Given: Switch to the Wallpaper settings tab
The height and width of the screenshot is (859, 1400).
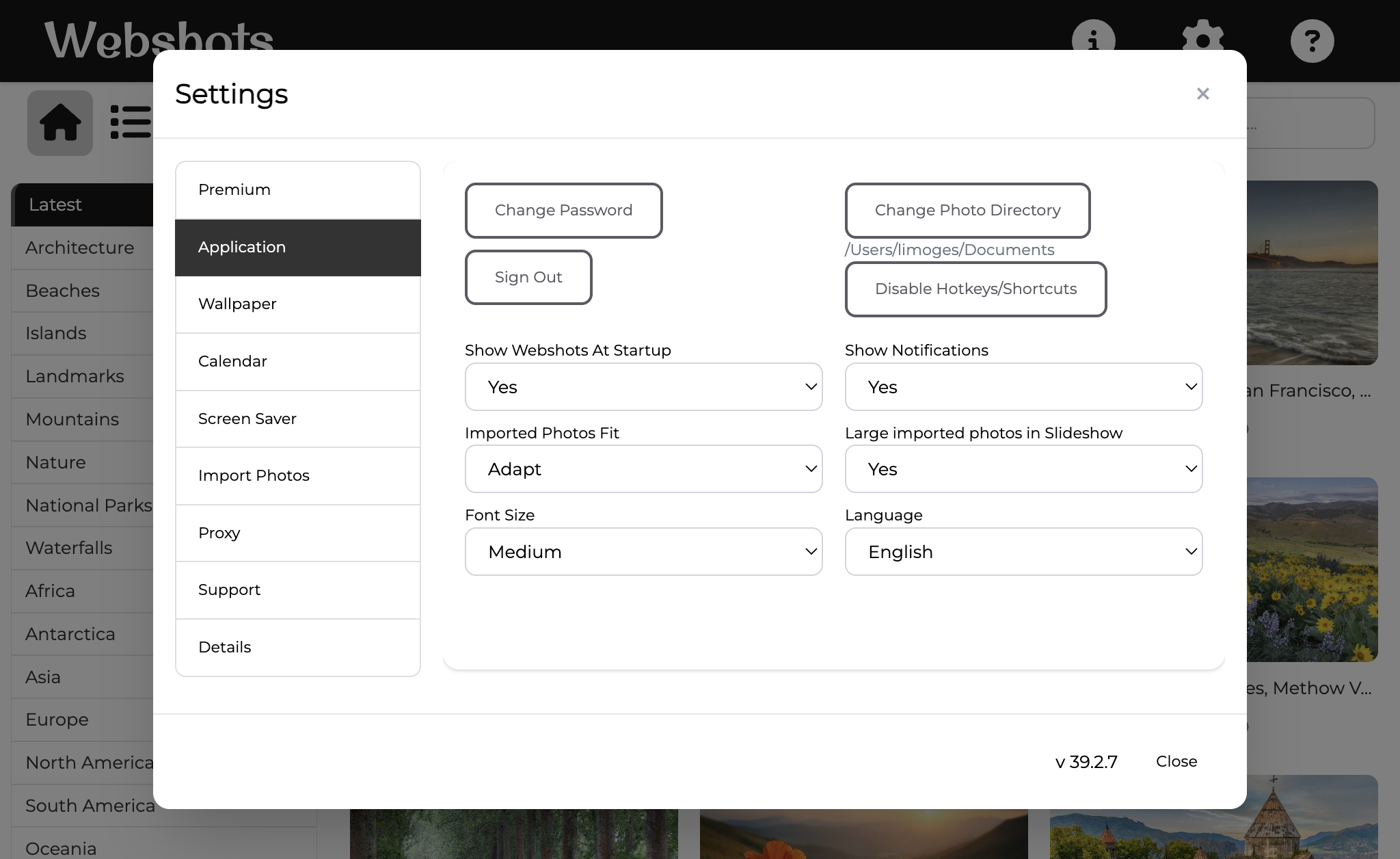Looking at the screenshot, I should pyautogui.click(x=298, y=304).
